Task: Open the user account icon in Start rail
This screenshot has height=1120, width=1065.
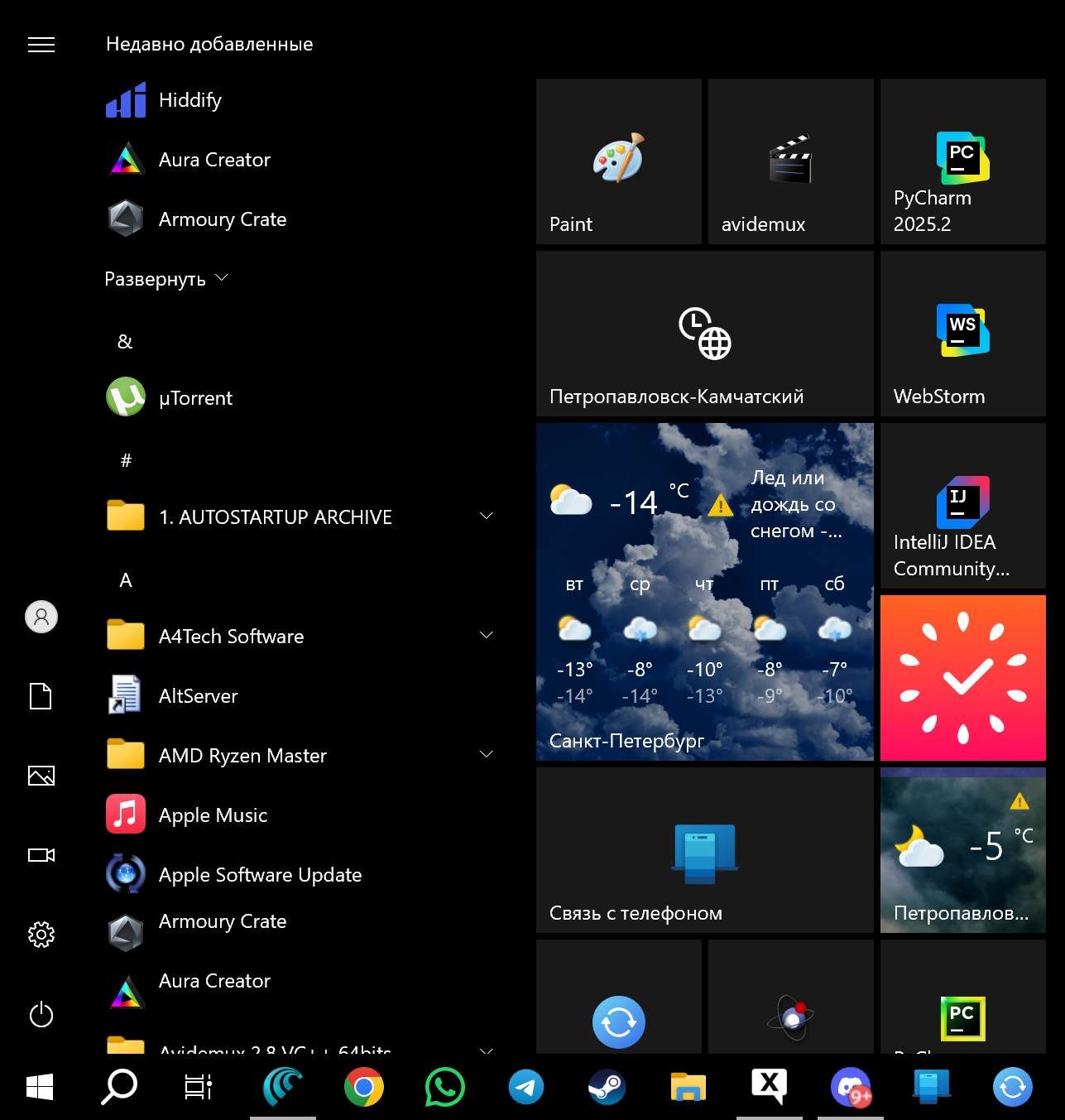Action: click(x=41, y=617)
